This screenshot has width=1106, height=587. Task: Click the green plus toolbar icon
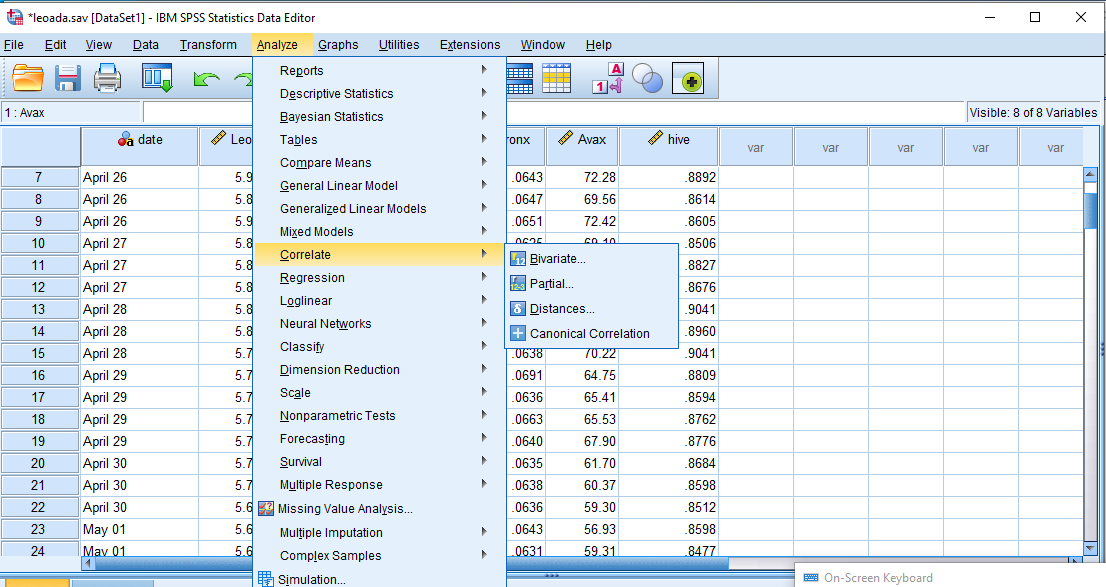pyautogui.click(x=688, y=78)
